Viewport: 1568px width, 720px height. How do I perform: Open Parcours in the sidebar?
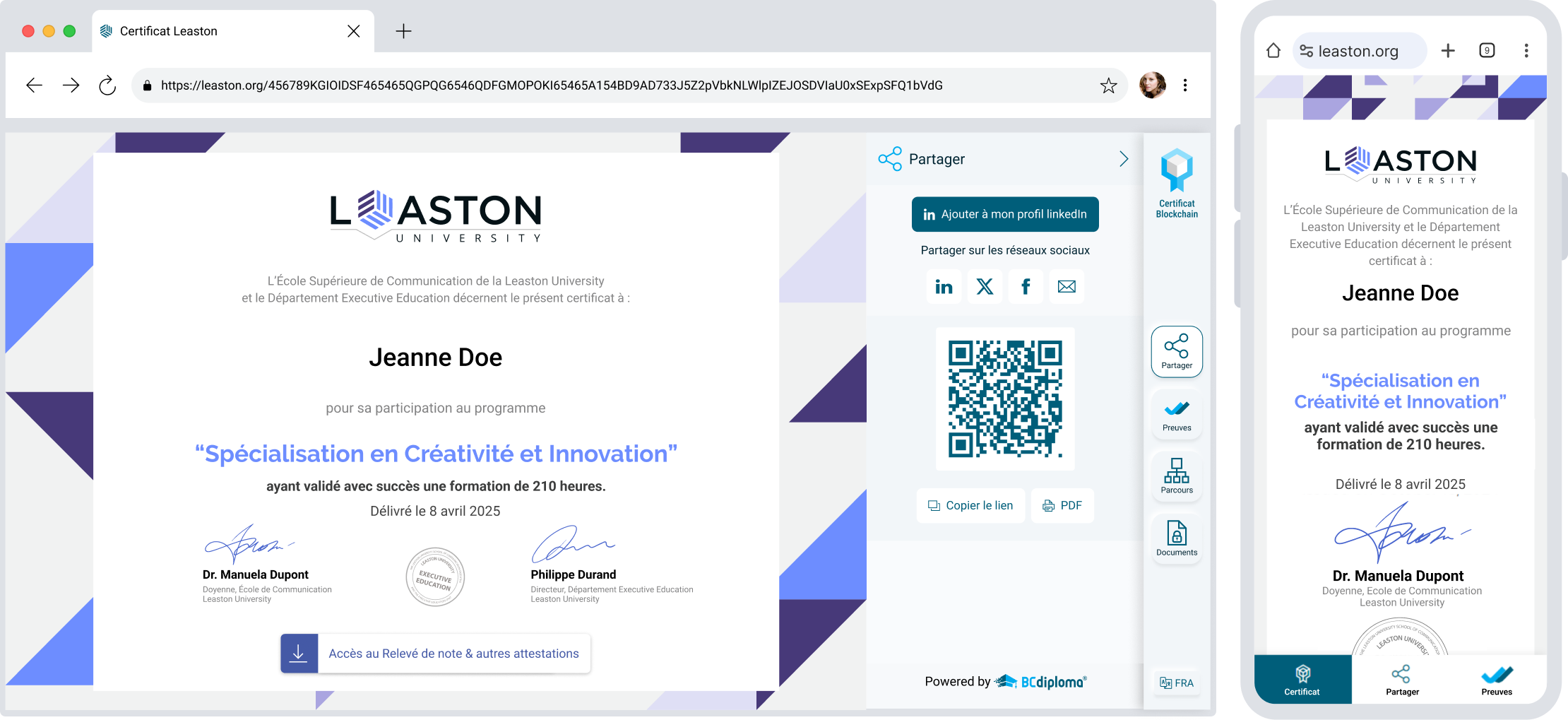point(1177,476)
